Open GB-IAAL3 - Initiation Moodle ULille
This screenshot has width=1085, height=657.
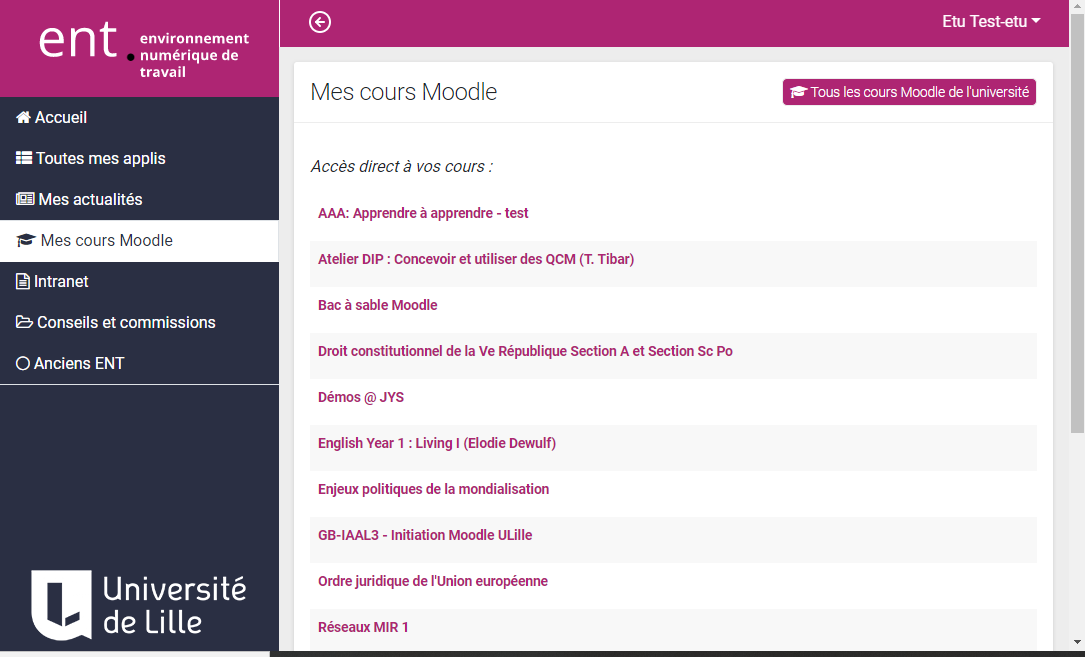coord(424,535)
